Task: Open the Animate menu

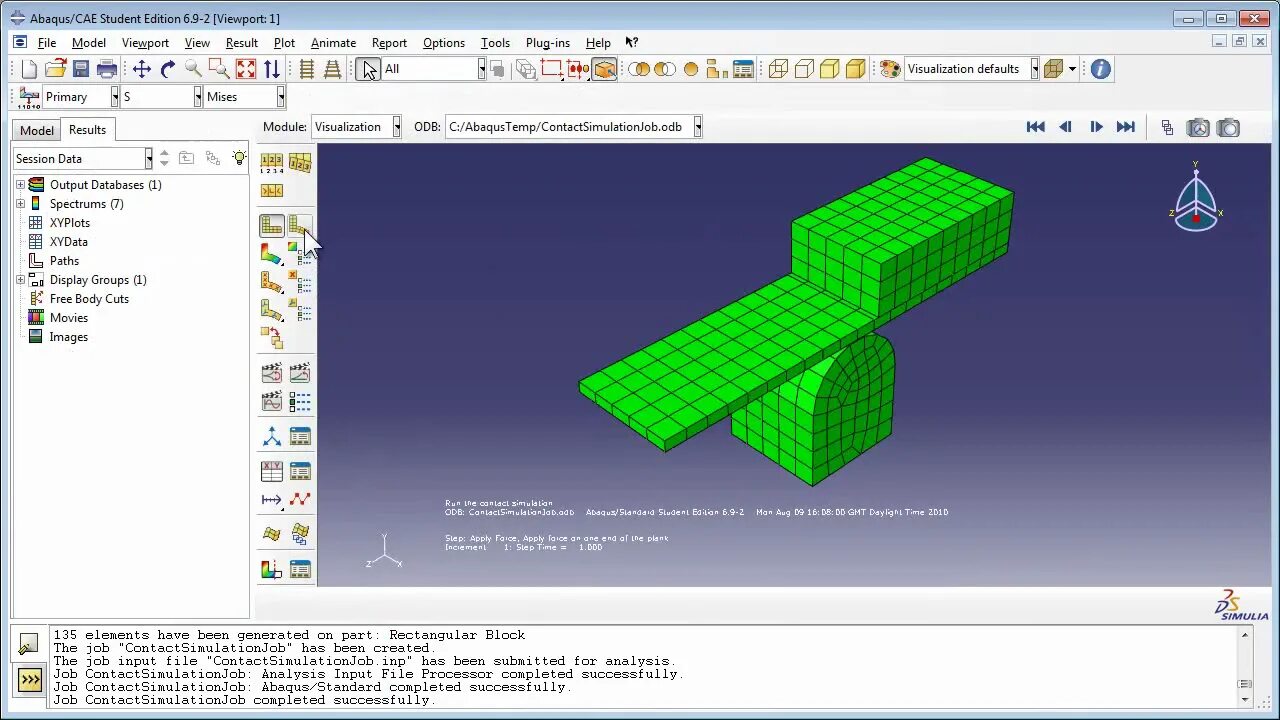Action: click(333, 43)
